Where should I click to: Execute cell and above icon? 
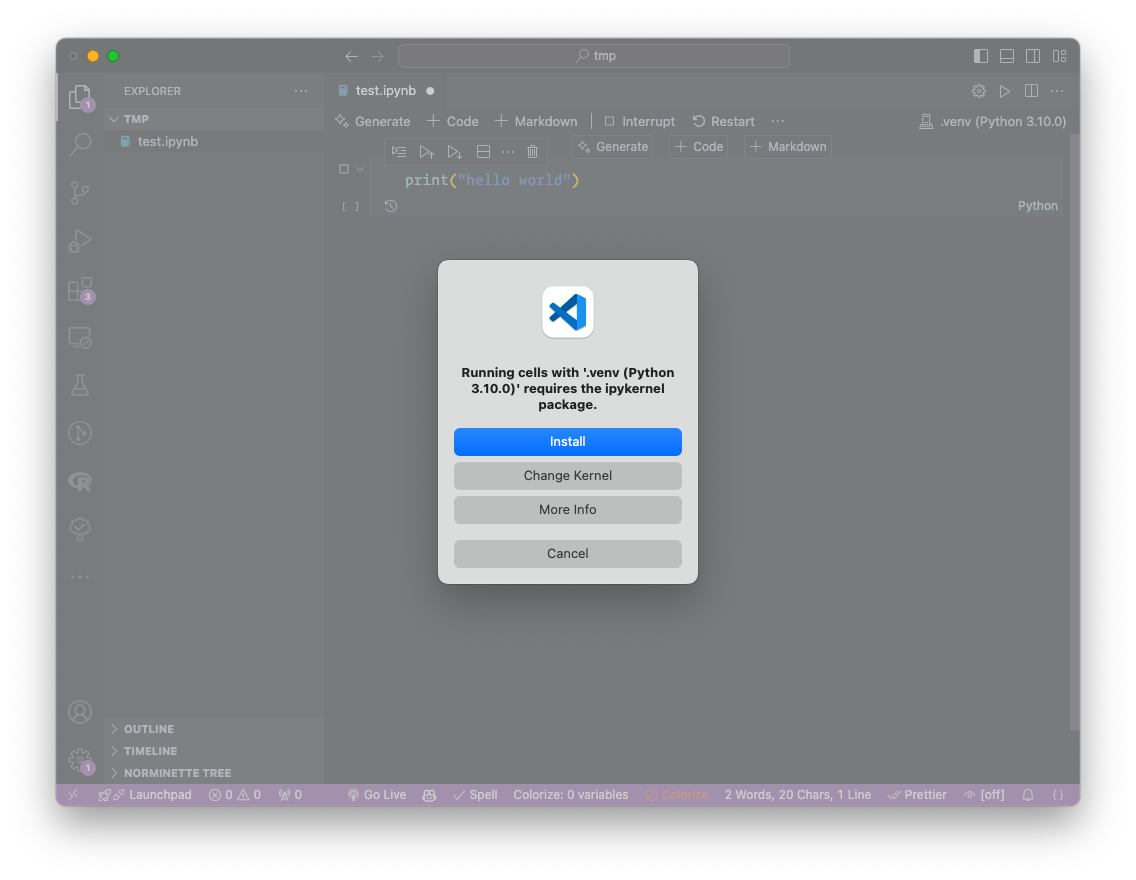[427, 151]
